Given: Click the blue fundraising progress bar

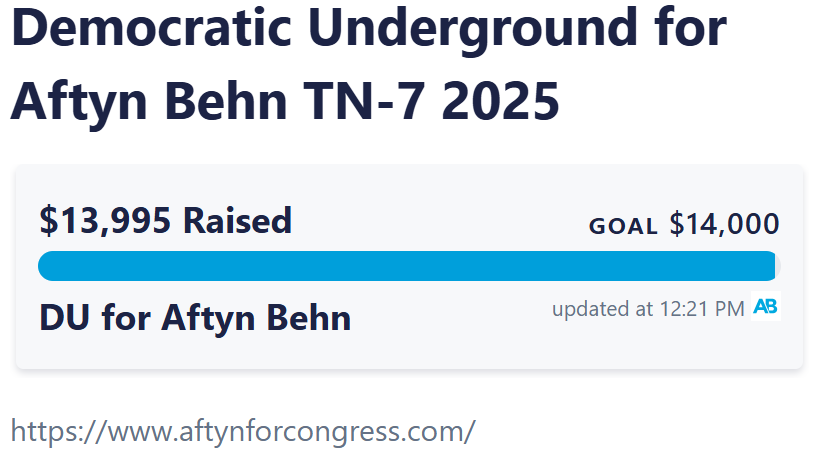Looking at the screenshot, I should click(400, 266).
